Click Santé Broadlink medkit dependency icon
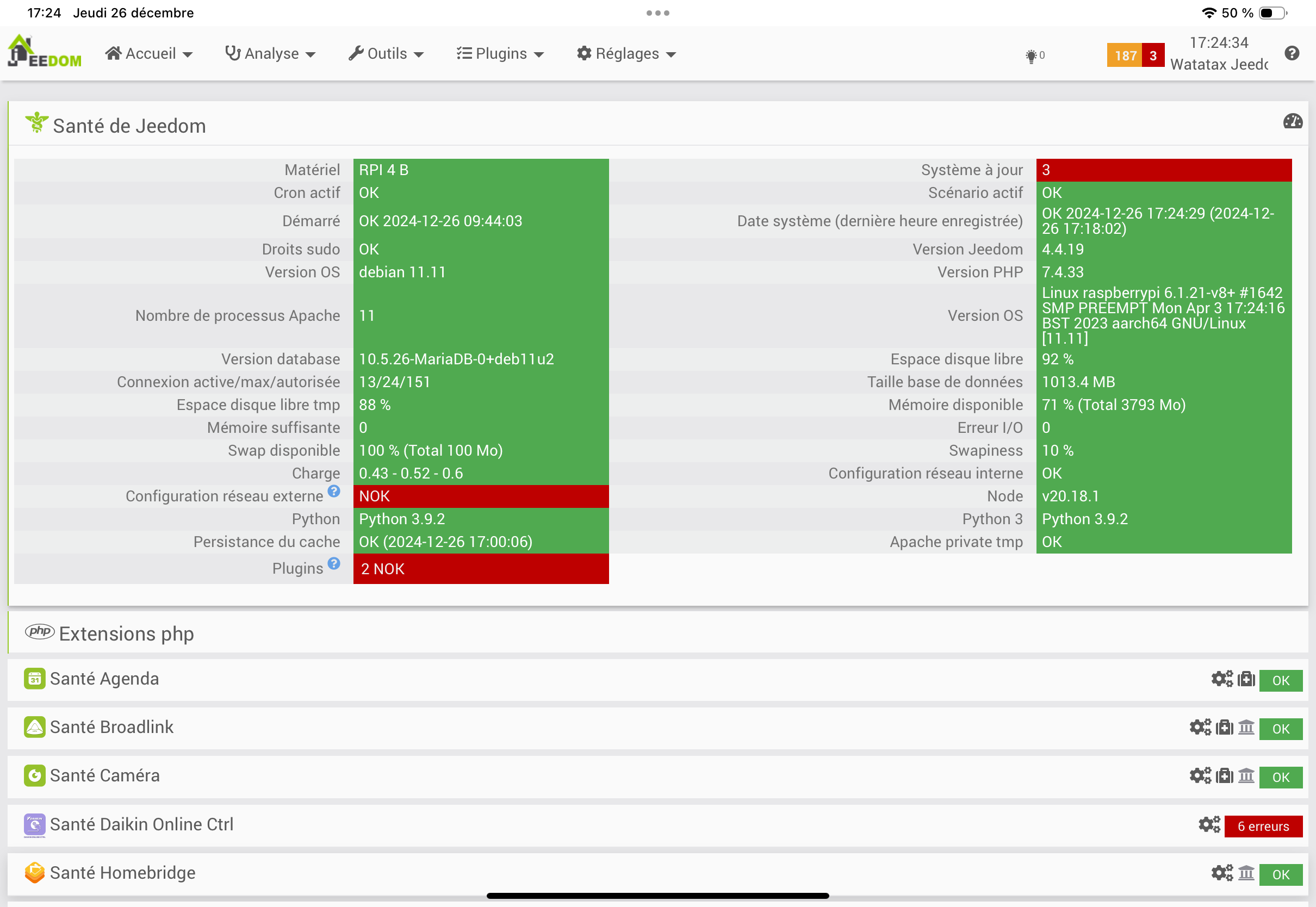Screen dimensions: 1316x907 (x=1224, y=728)
